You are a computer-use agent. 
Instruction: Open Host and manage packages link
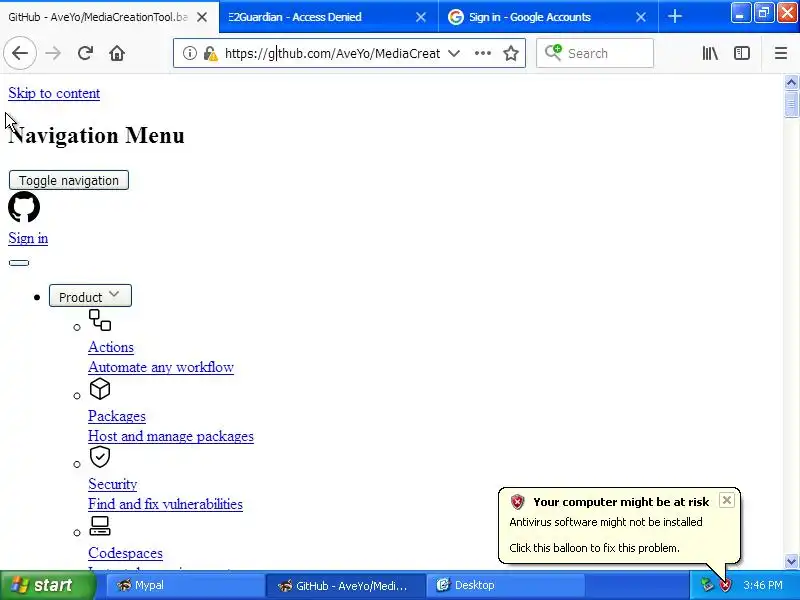tap(171, 436)
